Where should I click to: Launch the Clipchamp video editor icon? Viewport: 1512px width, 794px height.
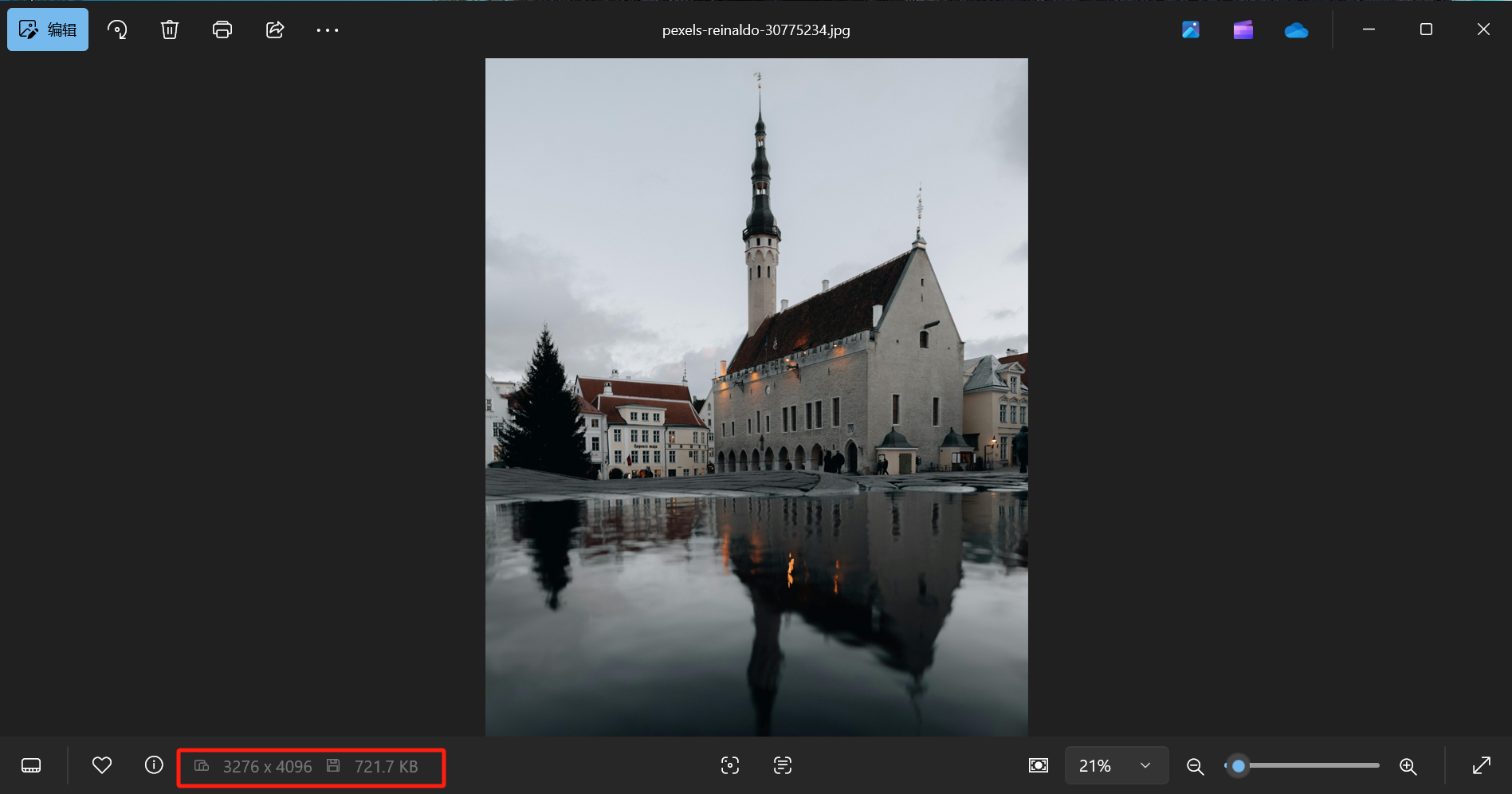click(1243, 29)
